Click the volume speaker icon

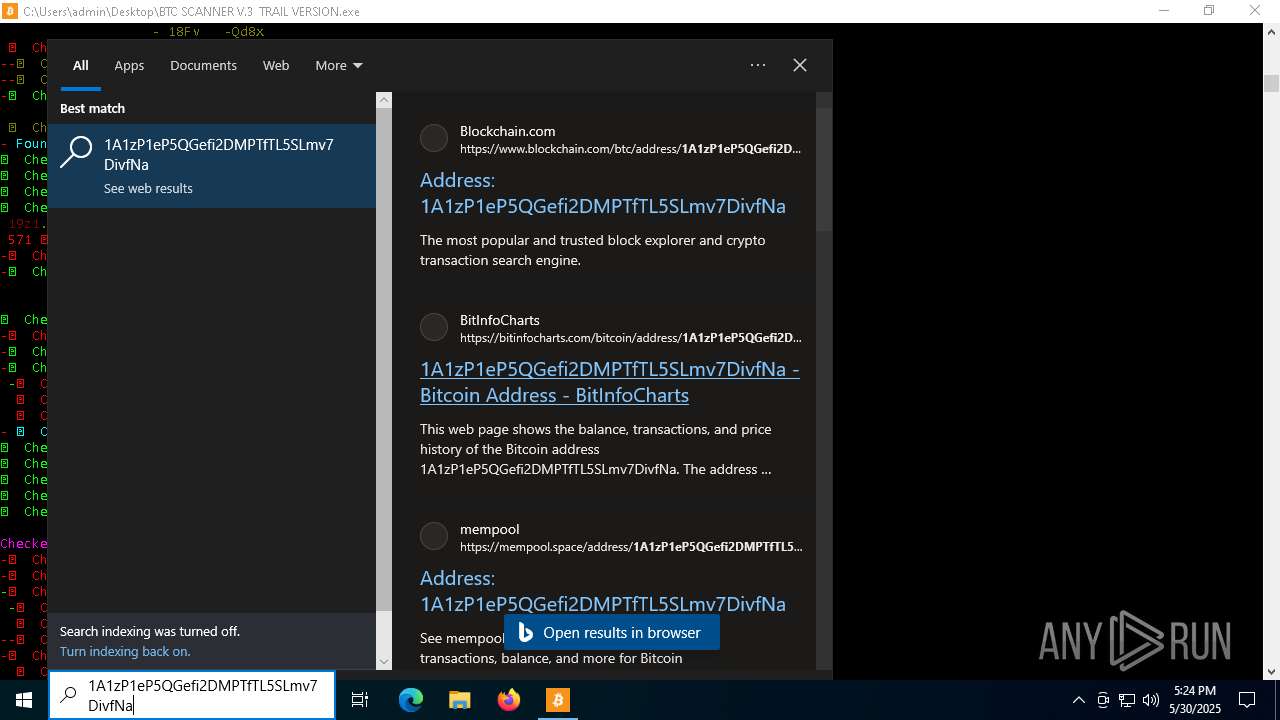click(1151, 700)
